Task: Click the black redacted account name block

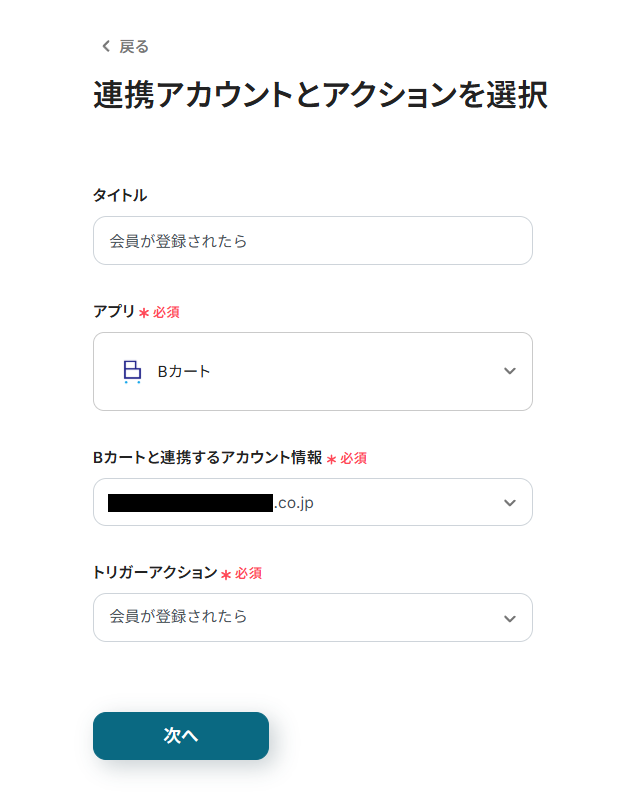Action: point(190,502)
